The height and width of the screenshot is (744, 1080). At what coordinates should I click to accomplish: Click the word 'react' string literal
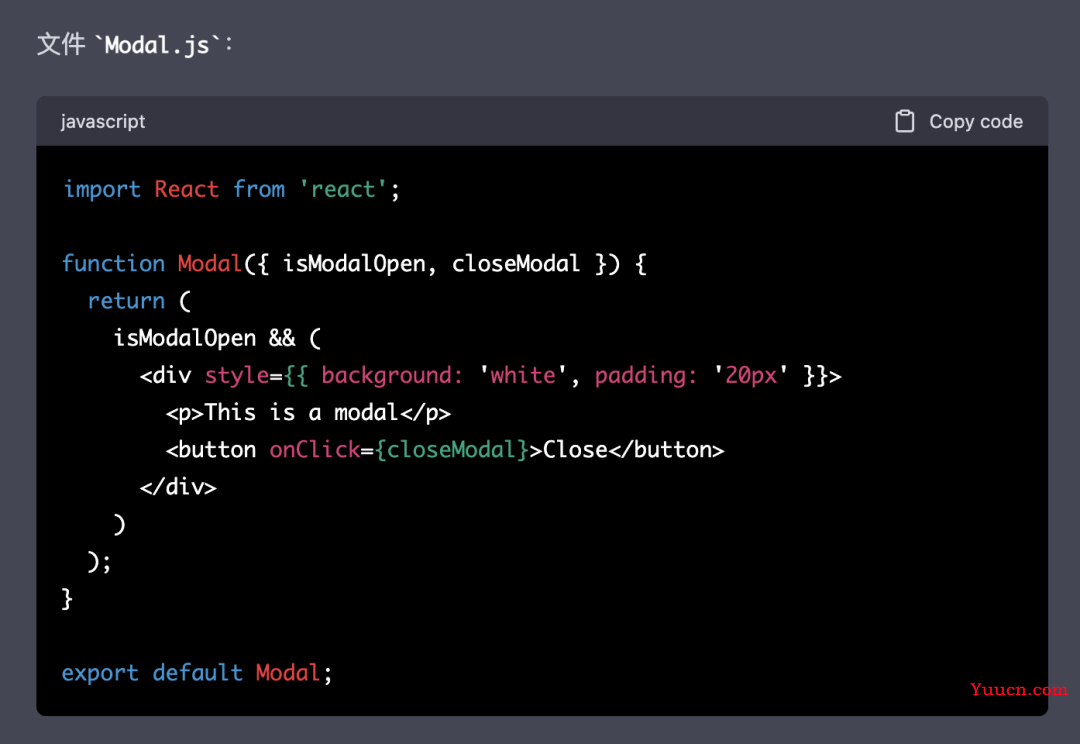pos(343,189)
